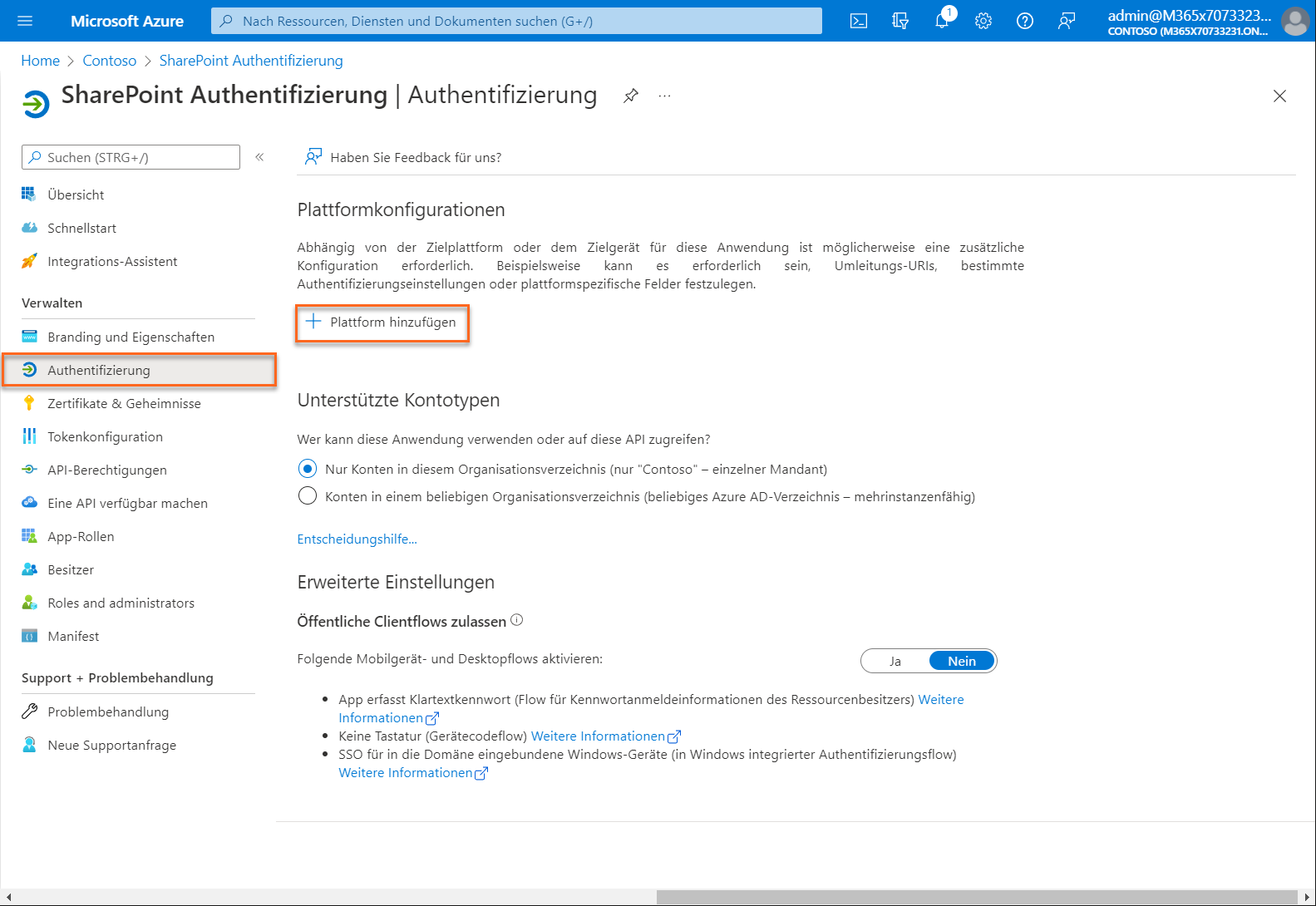This screenshot has height=906, width=1316.
Task: Click the Zertifikate & Geheimnisse key icon
Action: 29,403
